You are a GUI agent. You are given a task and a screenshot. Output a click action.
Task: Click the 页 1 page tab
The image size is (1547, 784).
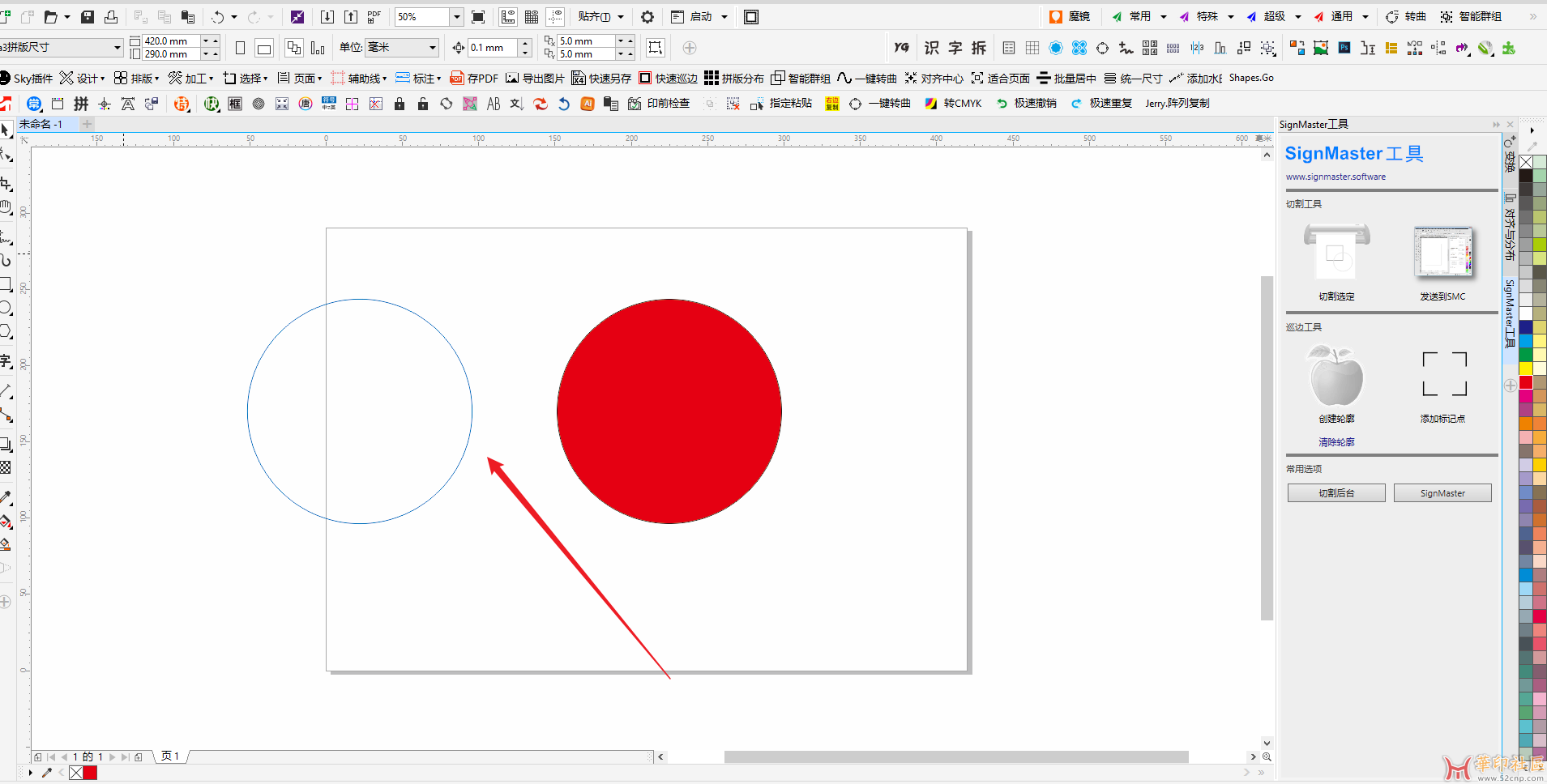click(x=170, y=756)
